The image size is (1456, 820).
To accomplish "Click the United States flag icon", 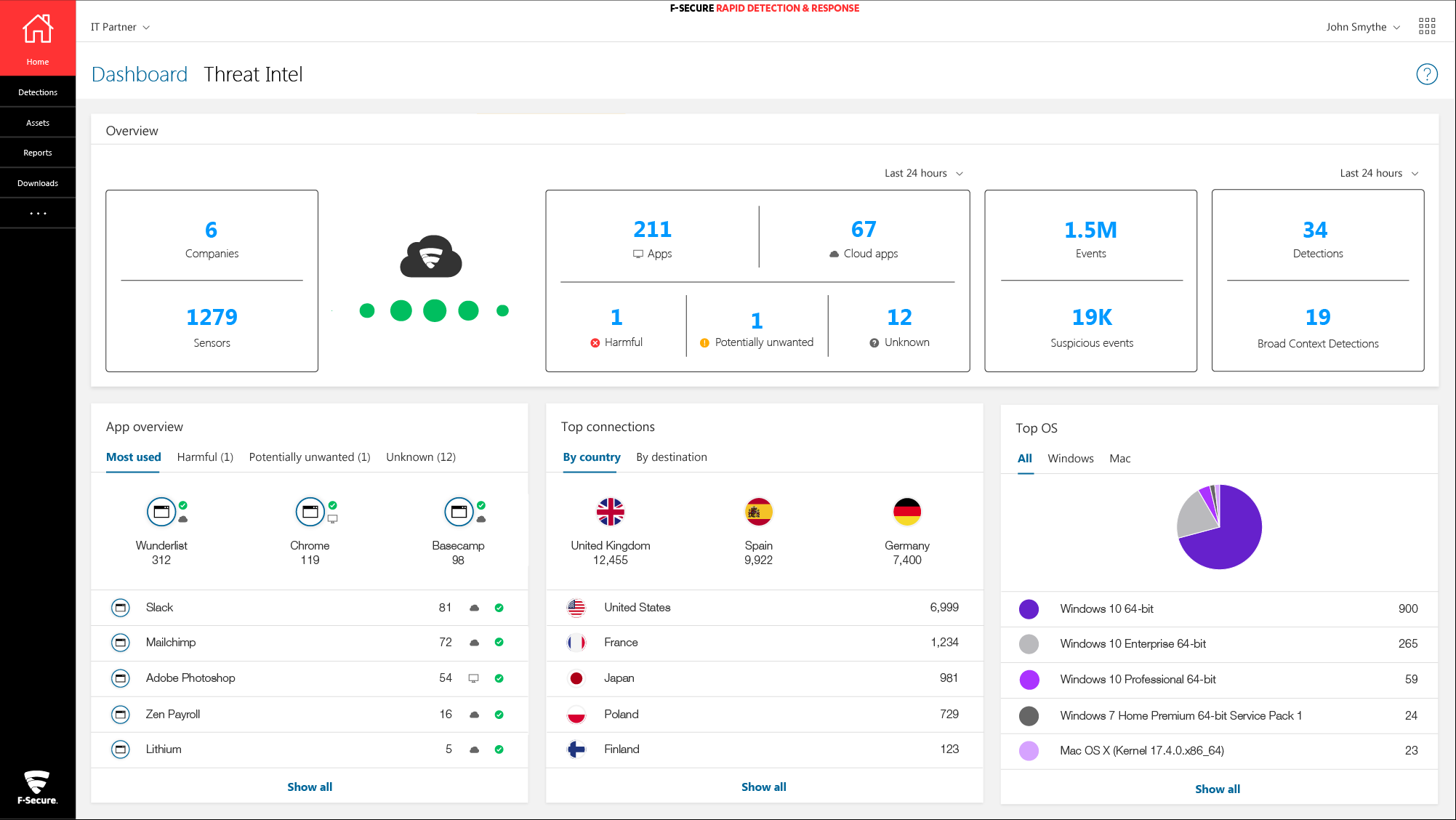I will click(x=576, y=608).
